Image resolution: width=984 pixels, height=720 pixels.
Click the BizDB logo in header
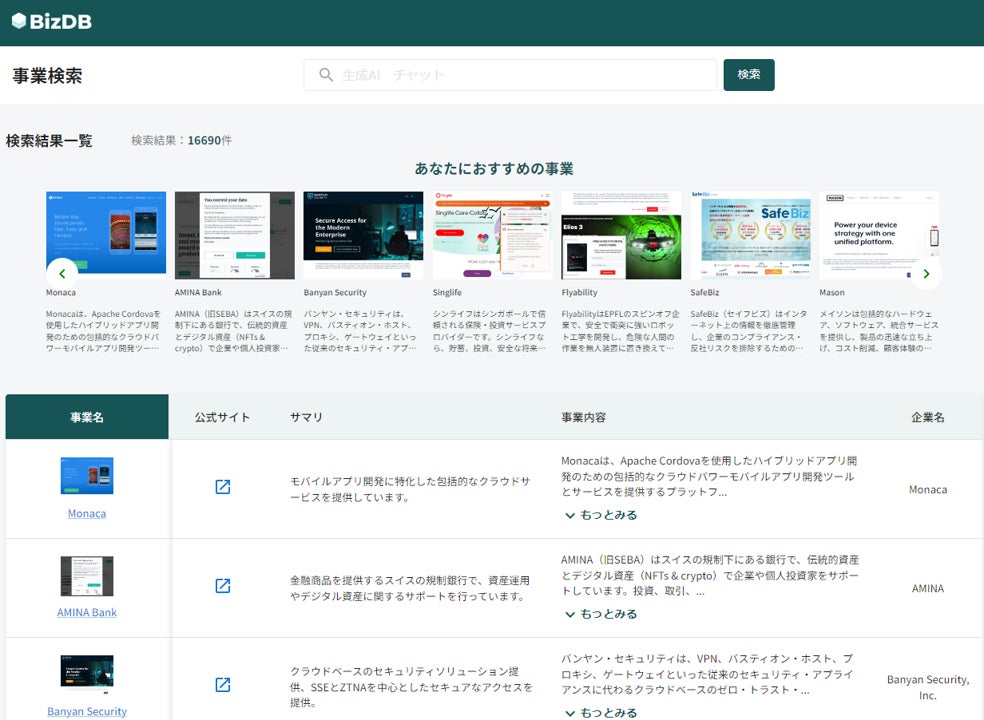[52, 21]
